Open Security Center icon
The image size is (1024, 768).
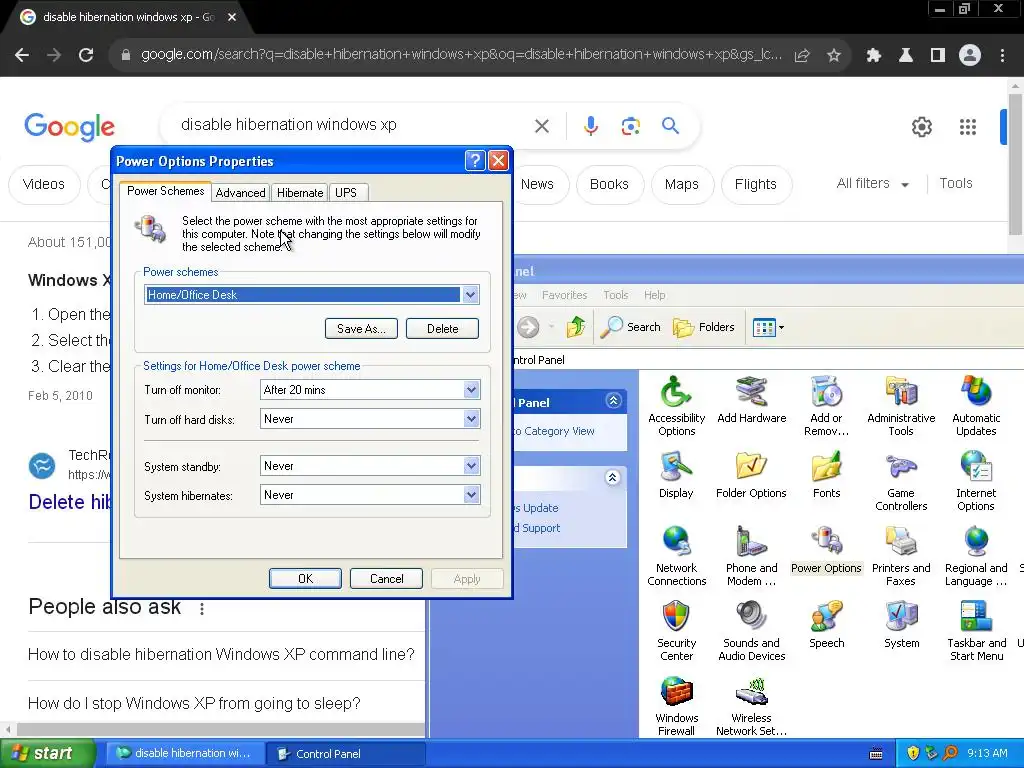676,632
